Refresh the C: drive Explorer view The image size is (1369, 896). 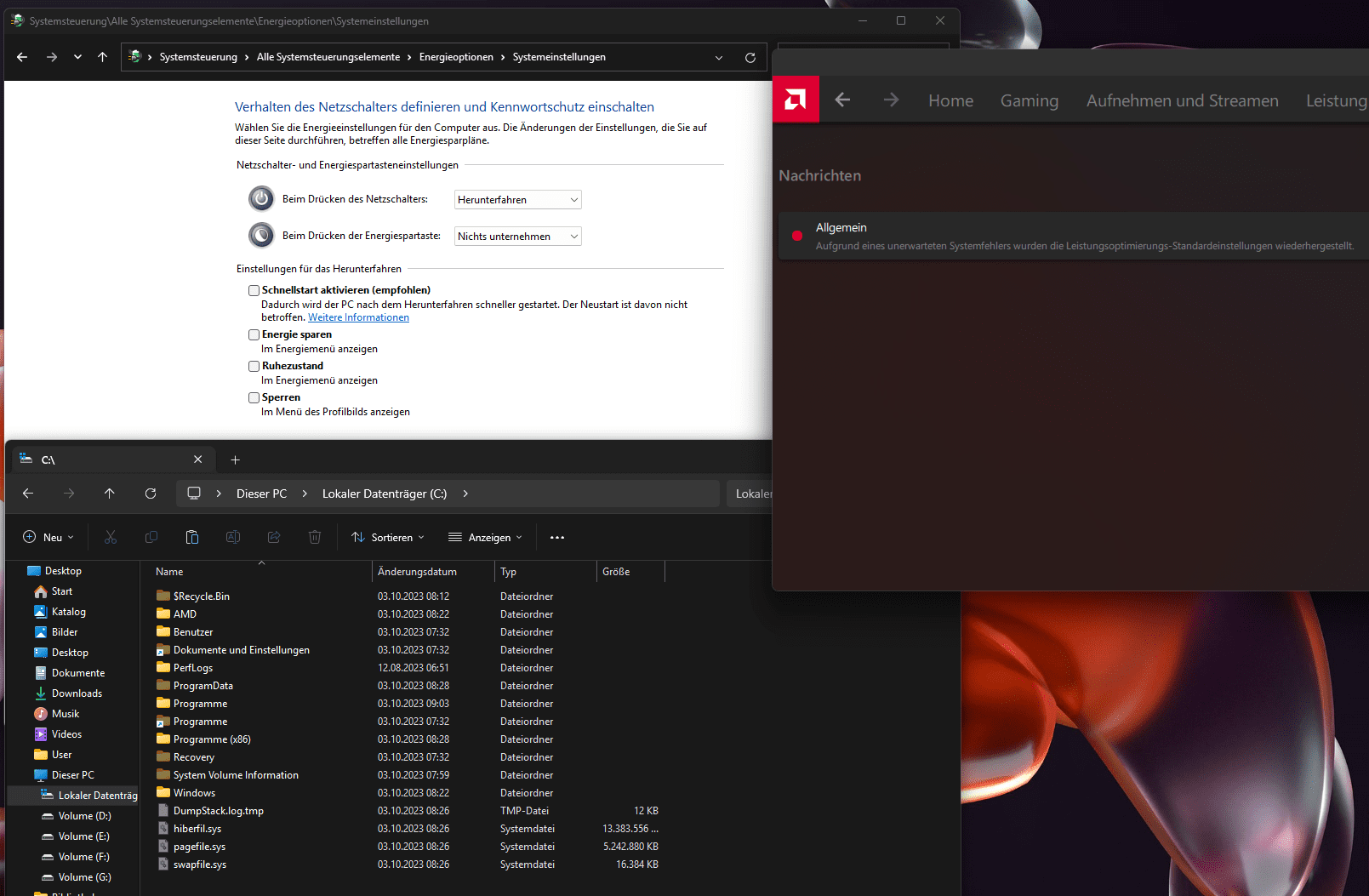tap(151, 494)
